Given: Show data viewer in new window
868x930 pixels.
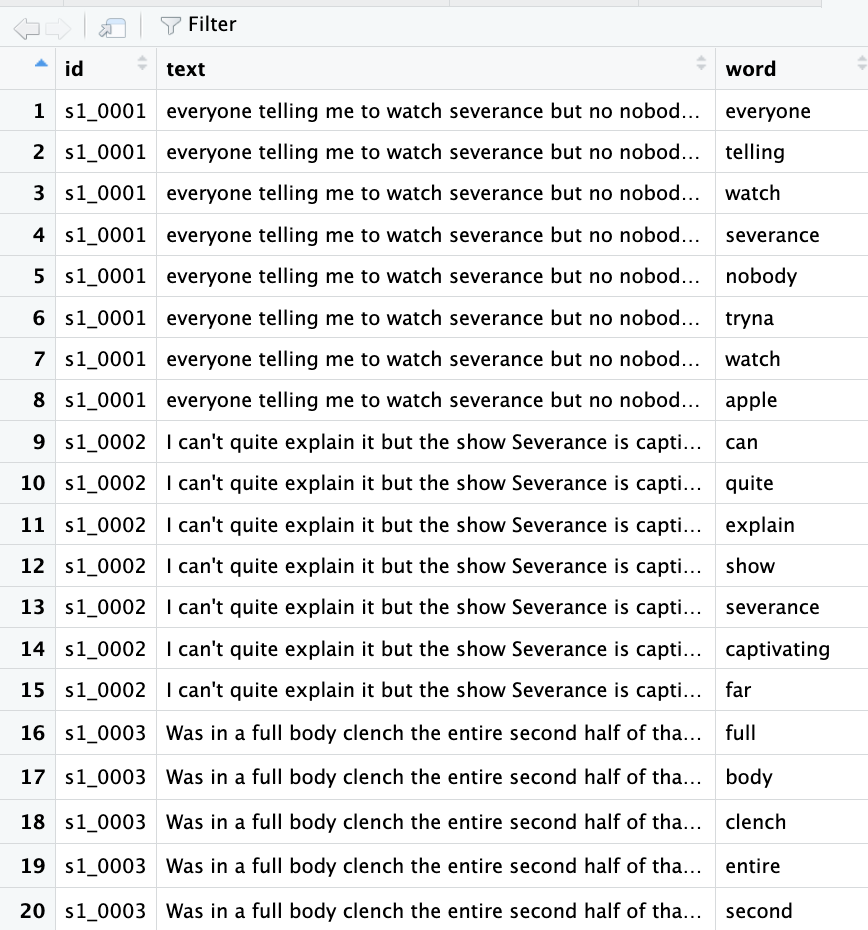Looking at the screenshot, I should tap(112, 27).
